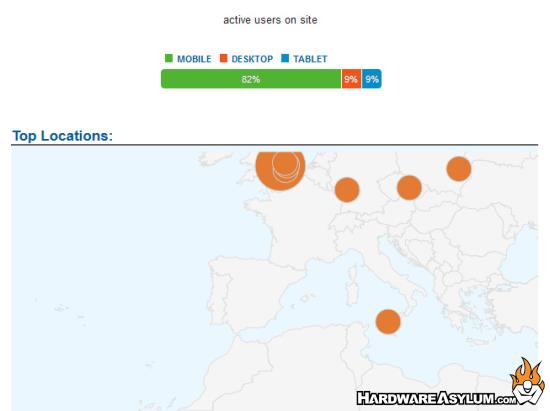
Task: Click the orange location bubble near Czech Republic
Action: pos(409,188)
